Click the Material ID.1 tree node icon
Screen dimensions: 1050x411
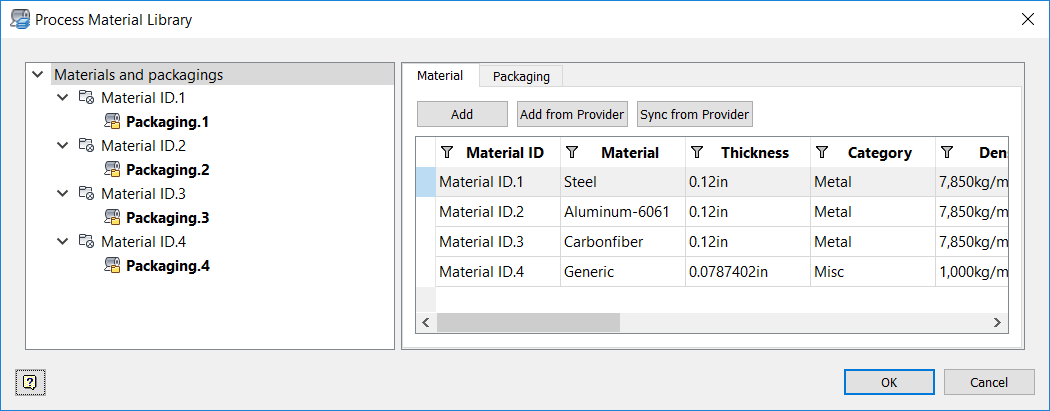coord(87,98)
